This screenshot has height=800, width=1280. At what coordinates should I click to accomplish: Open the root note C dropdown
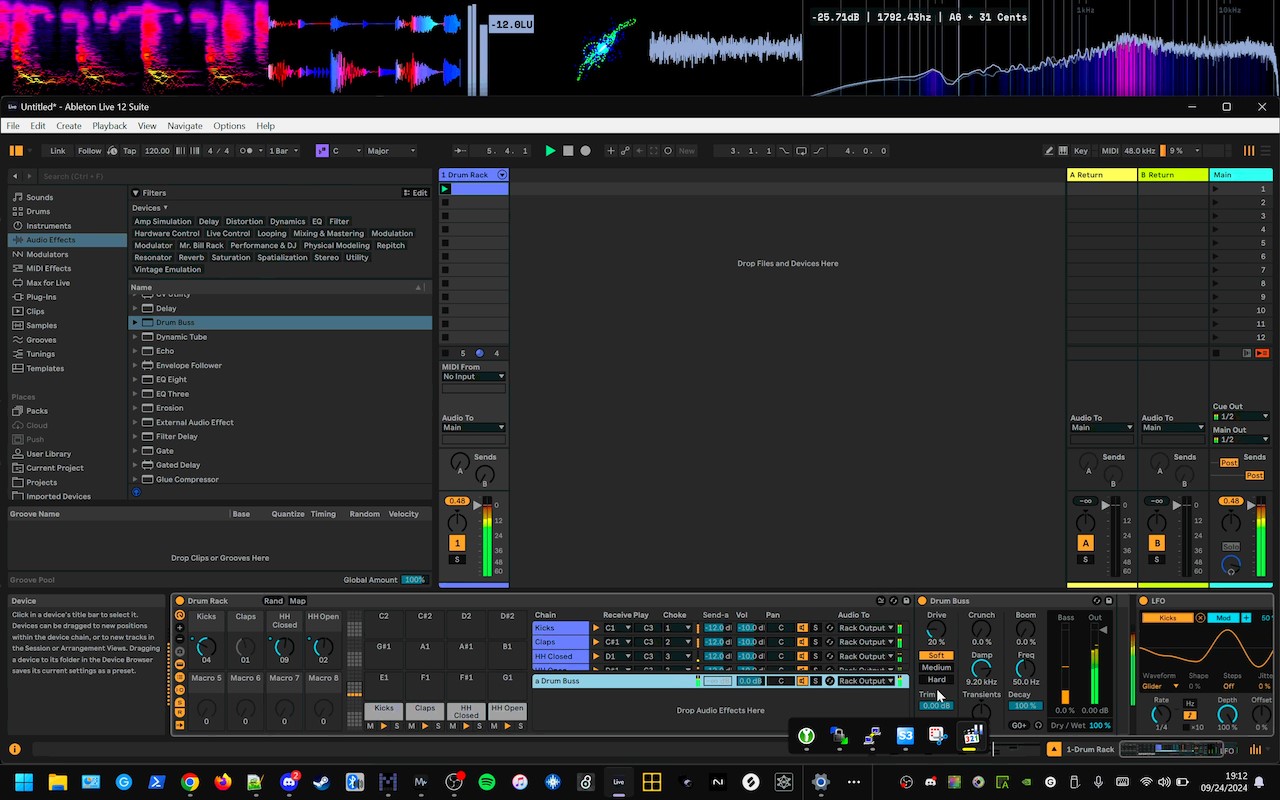pyautogui.click(x=346, y=151)
